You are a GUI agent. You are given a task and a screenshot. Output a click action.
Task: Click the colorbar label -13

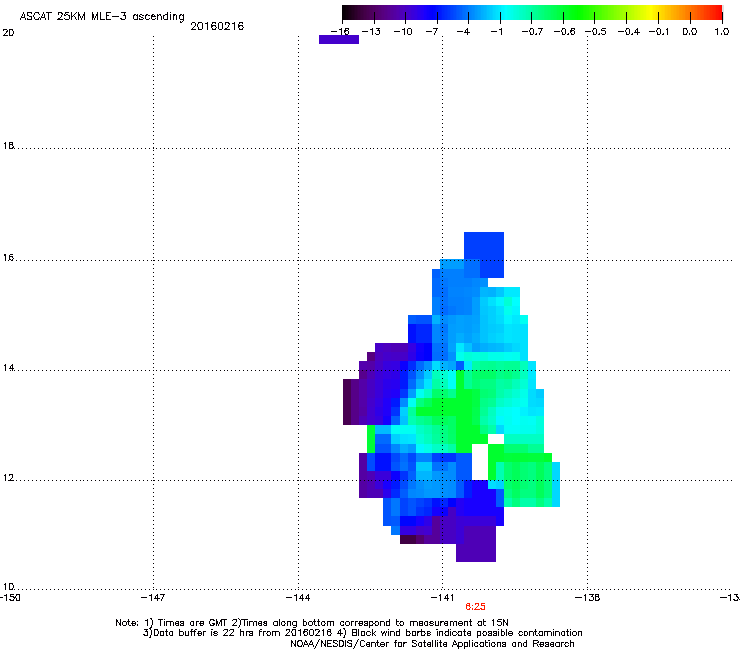[371, 32]
